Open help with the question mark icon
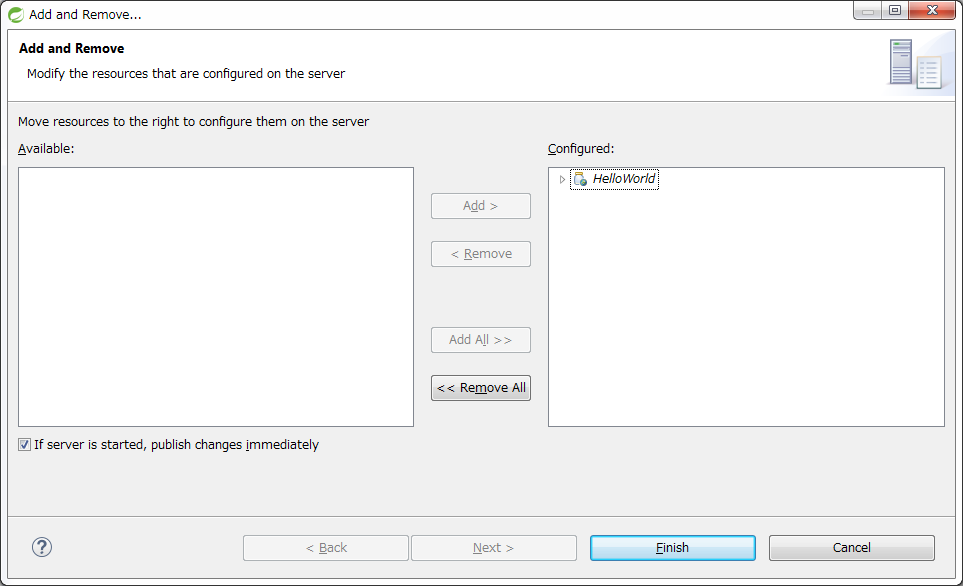Viewport: 963px width, 586px height. (42, 547)
